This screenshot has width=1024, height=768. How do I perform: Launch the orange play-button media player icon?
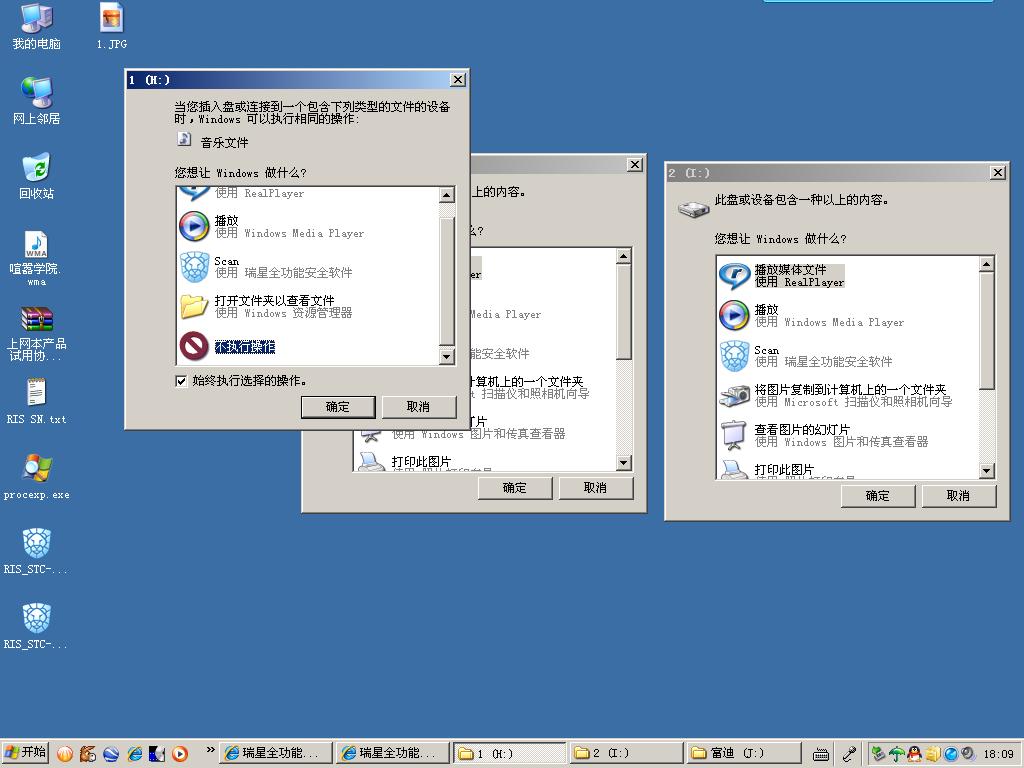(180, 754)
